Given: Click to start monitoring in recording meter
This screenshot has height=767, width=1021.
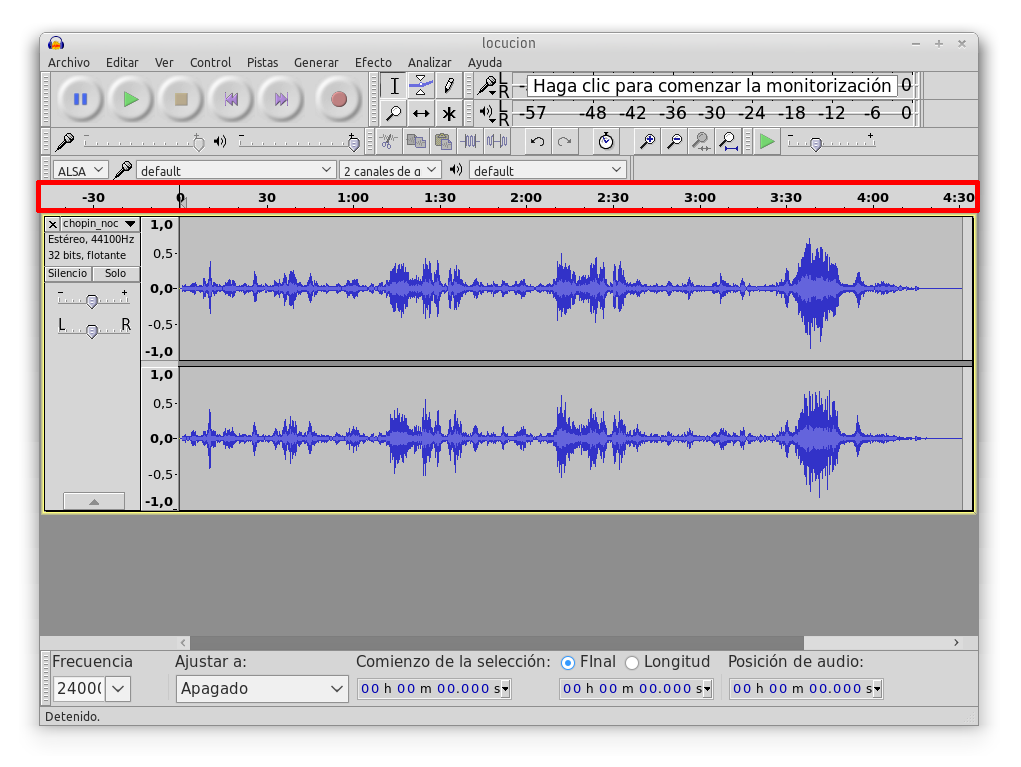Looking at the screenshot, I should pyautogui.click(x=712, y=86).
